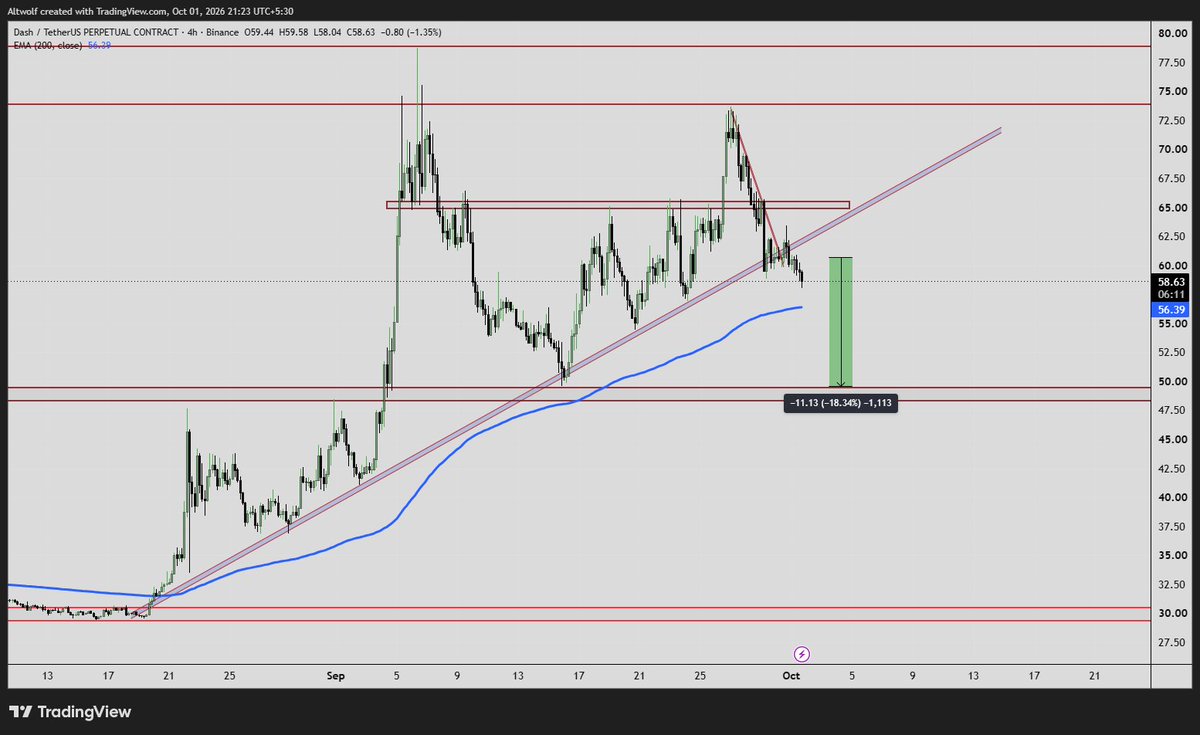
Task: Click the 65.00 price axis label
Action: [1173, 207]
